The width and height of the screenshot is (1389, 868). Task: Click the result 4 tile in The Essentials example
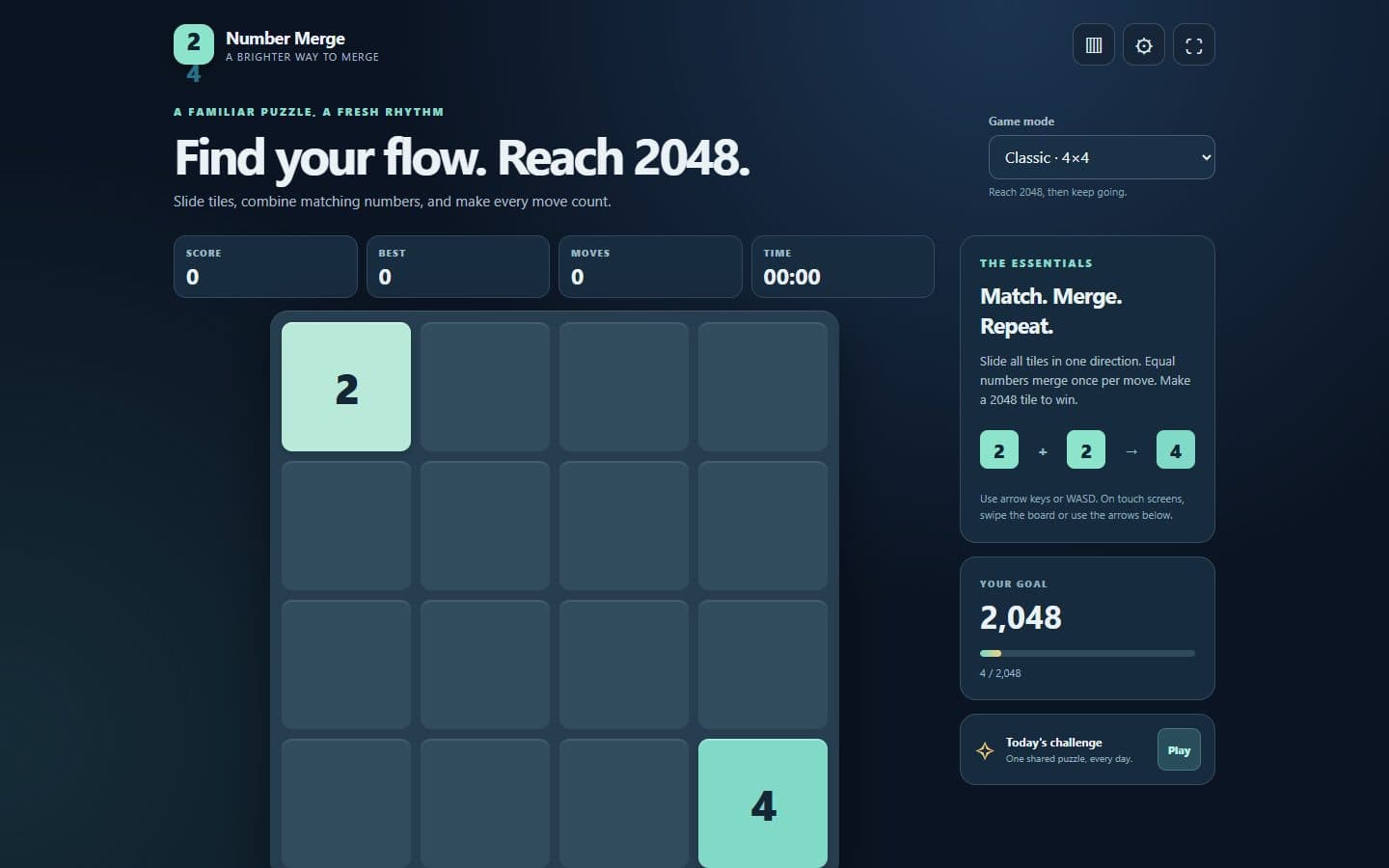pyautogui.click(x=1176, y=449)
